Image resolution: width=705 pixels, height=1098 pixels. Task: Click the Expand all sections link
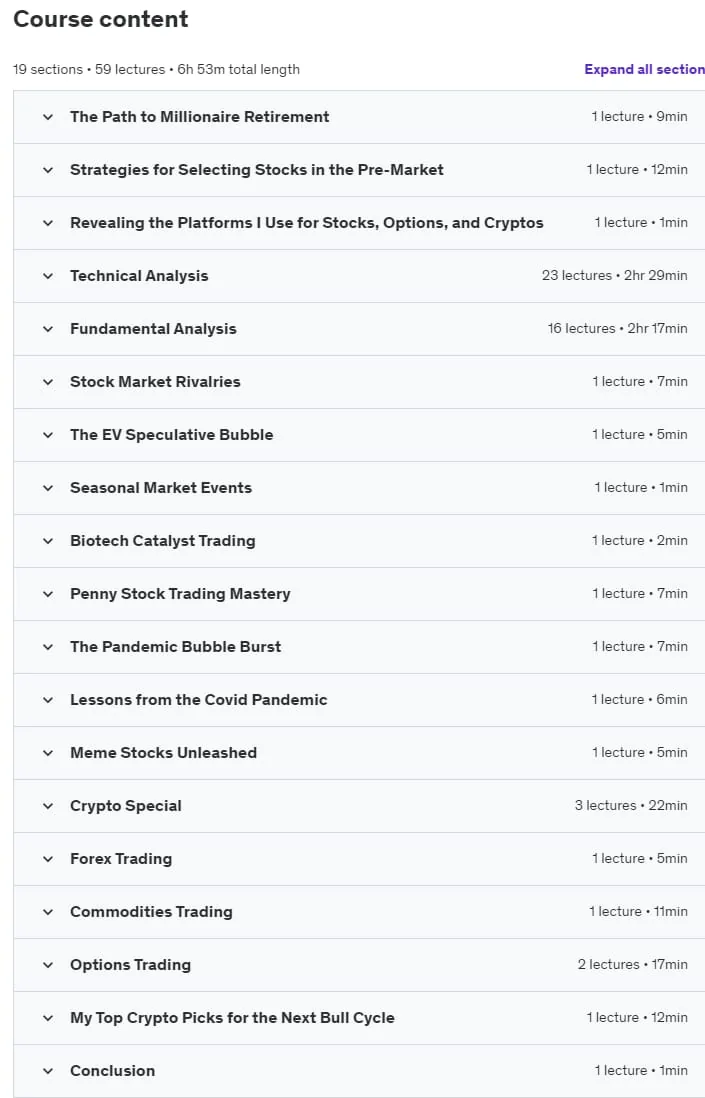coord(644,69)
